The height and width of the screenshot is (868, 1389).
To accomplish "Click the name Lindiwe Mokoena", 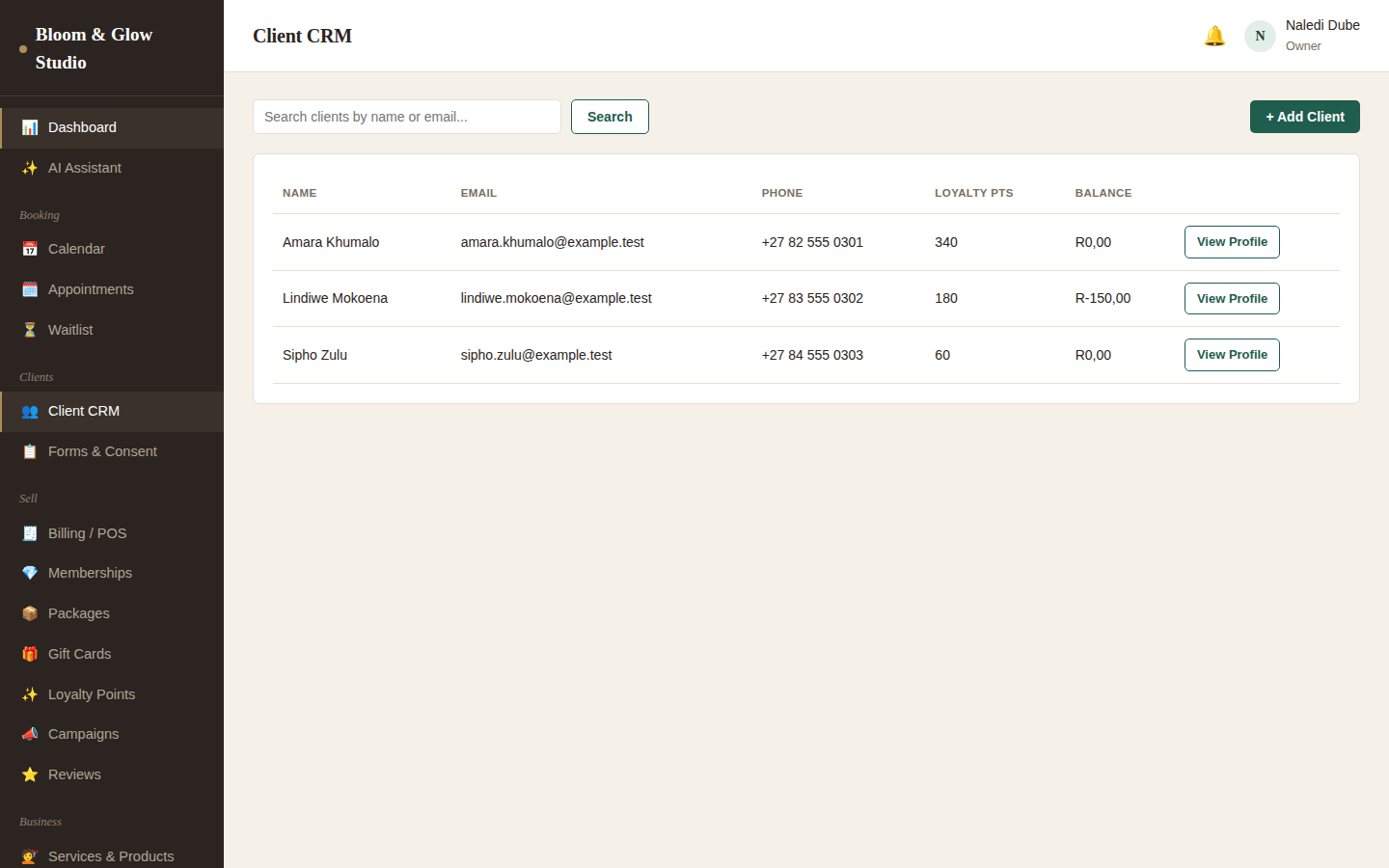I will point(335,298).
